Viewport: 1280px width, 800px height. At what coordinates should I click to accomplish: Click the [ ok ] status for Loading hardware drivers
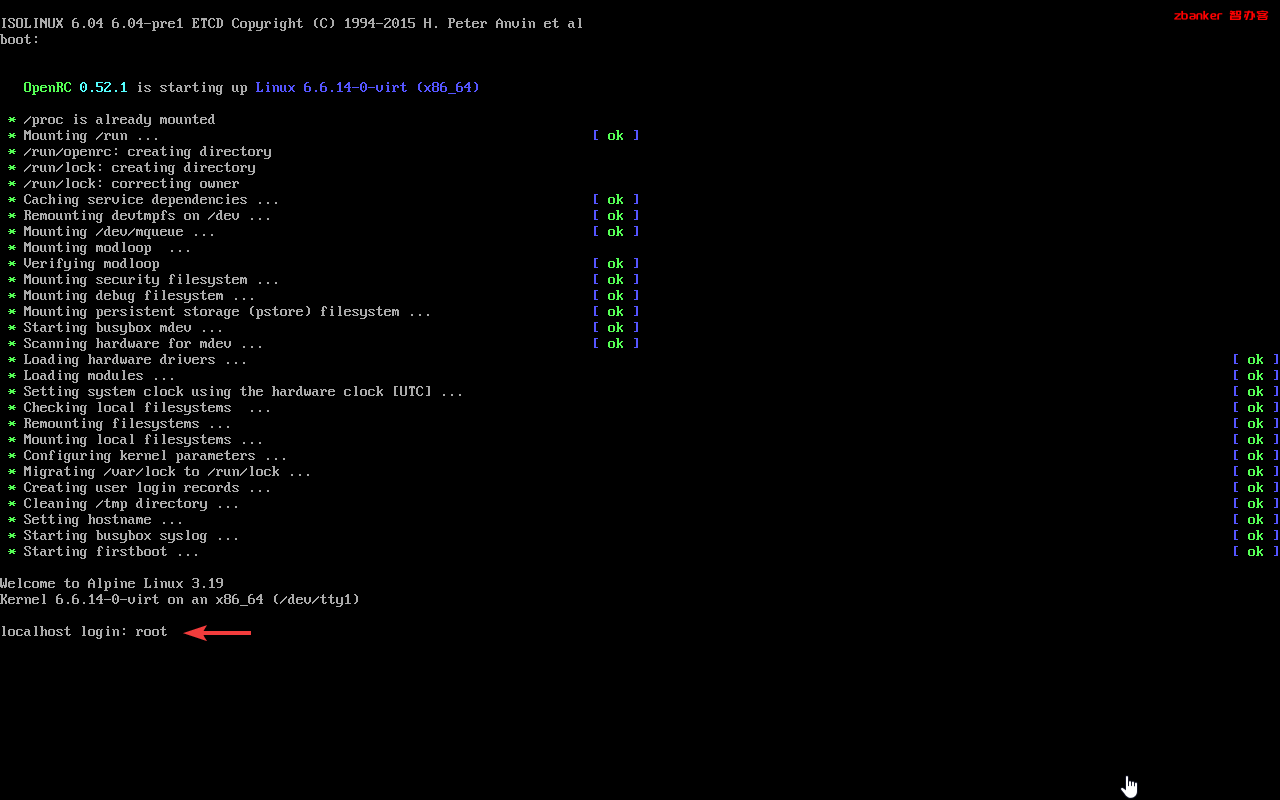pyautogui.click(x=1256, y=360)
